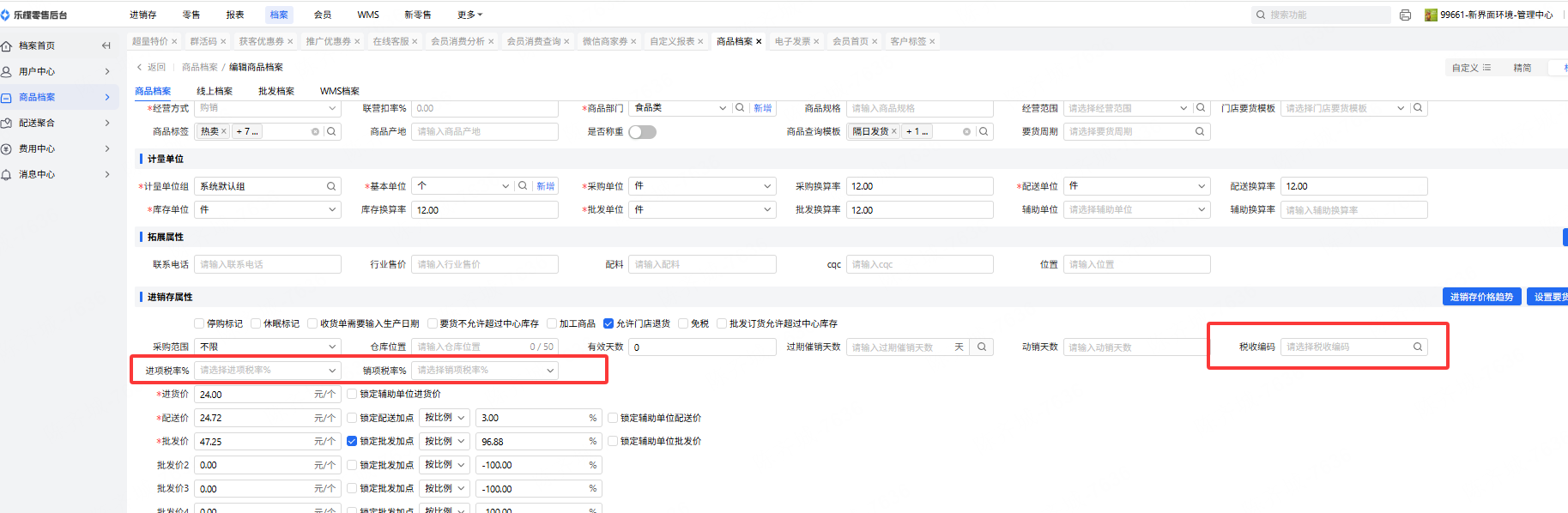Click search icon beside 过期催销天数 field
Image resolution: width=1568 pixels, height=513 pixels.
pos(982,347)
